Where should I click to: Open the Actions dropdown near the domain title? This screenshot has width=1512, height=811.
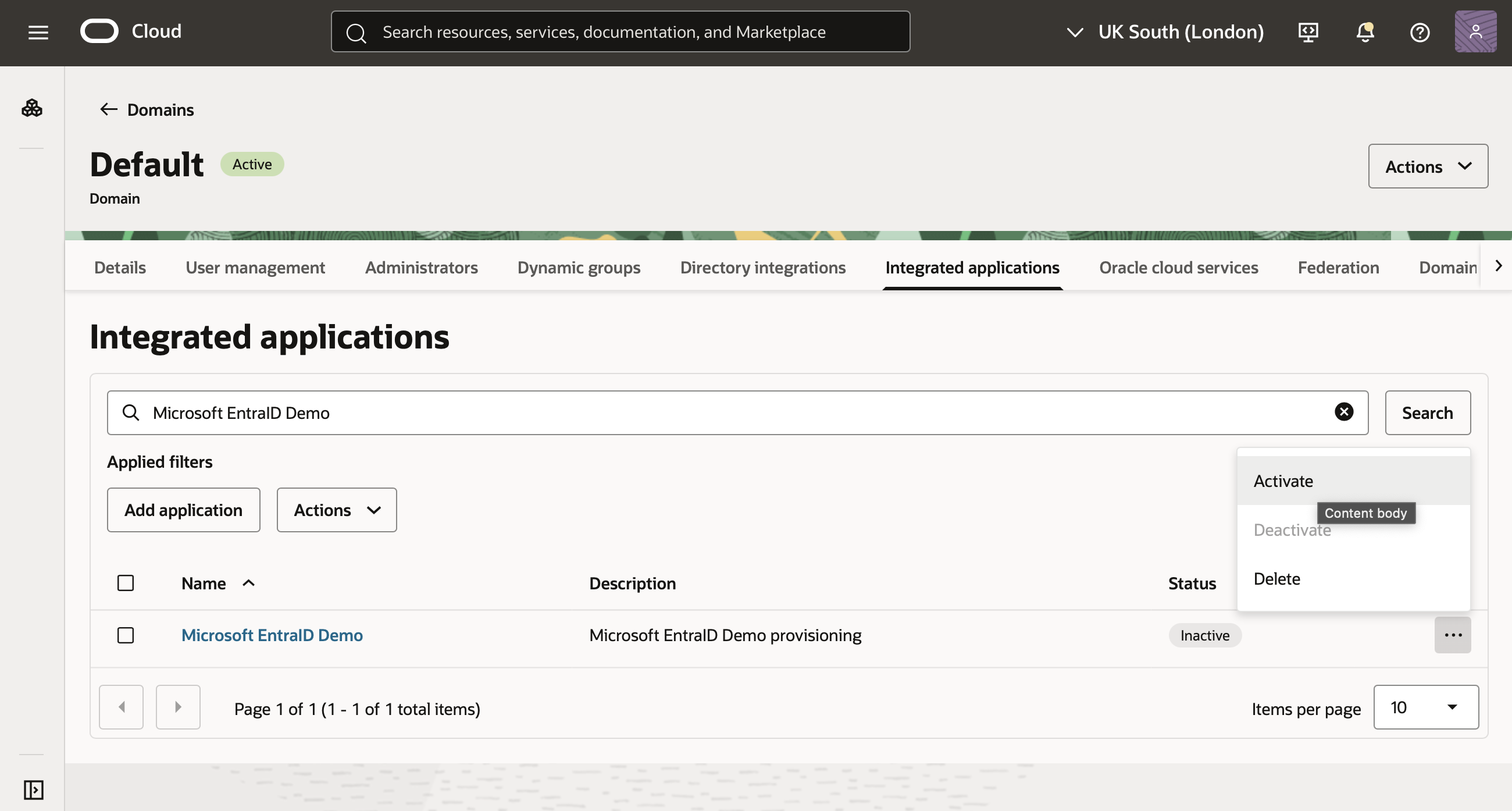click(x=1428, y=166)
